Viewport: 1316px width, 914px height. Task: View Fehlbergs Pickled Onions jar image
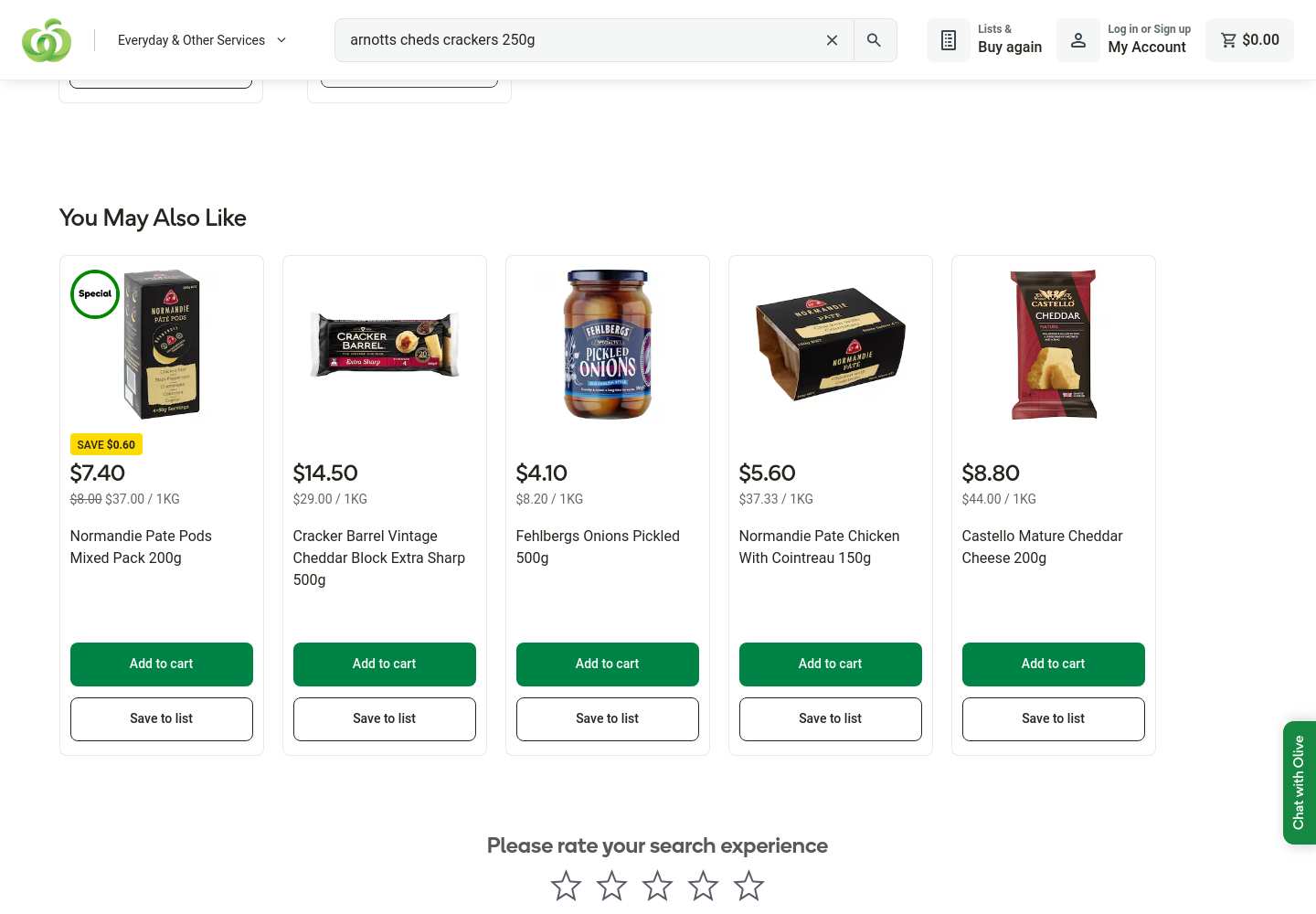point(608,345)
